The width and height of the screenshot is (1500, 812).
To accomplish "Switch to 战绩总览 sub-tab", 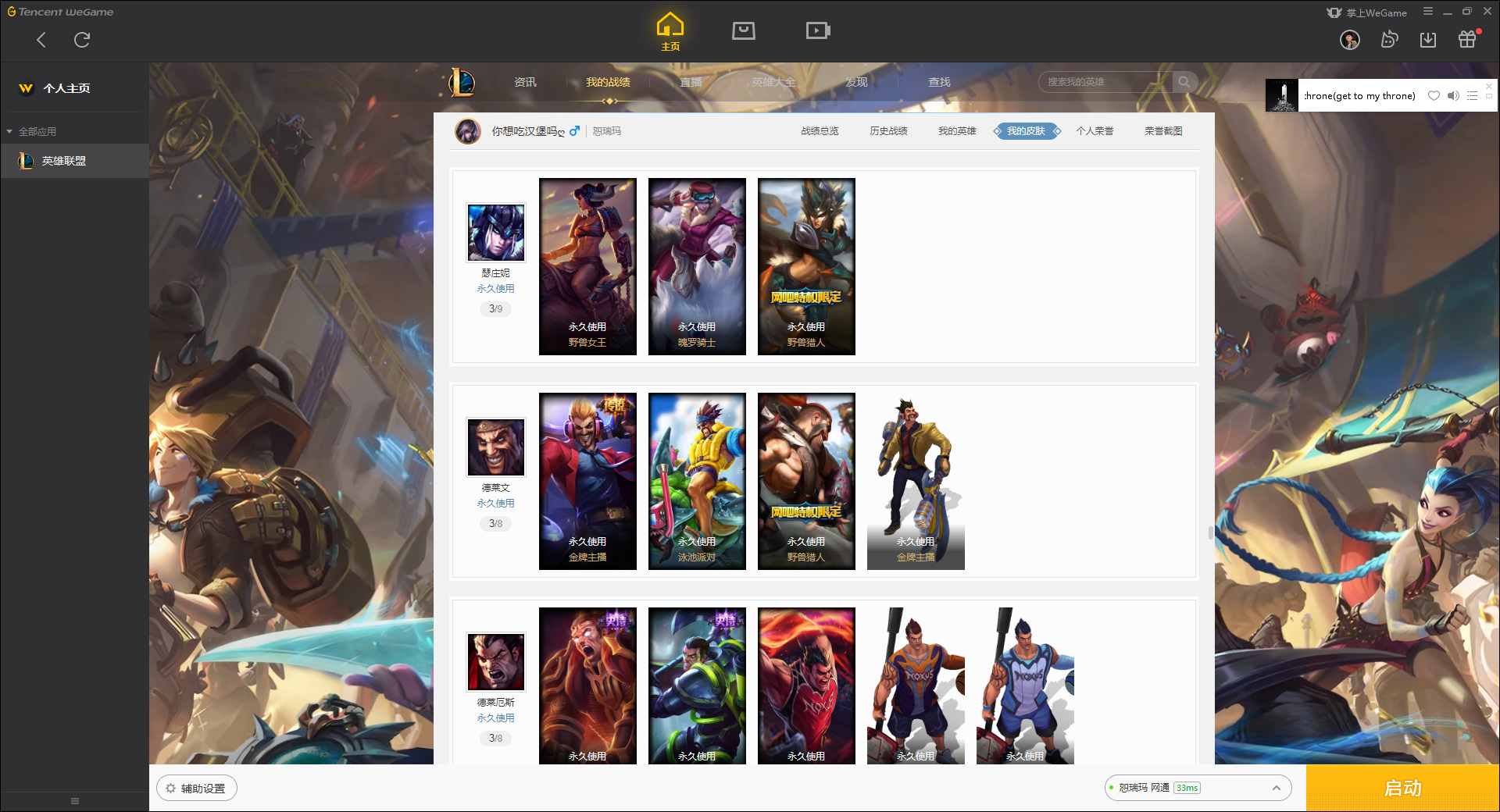I will (x=820, y=131).
